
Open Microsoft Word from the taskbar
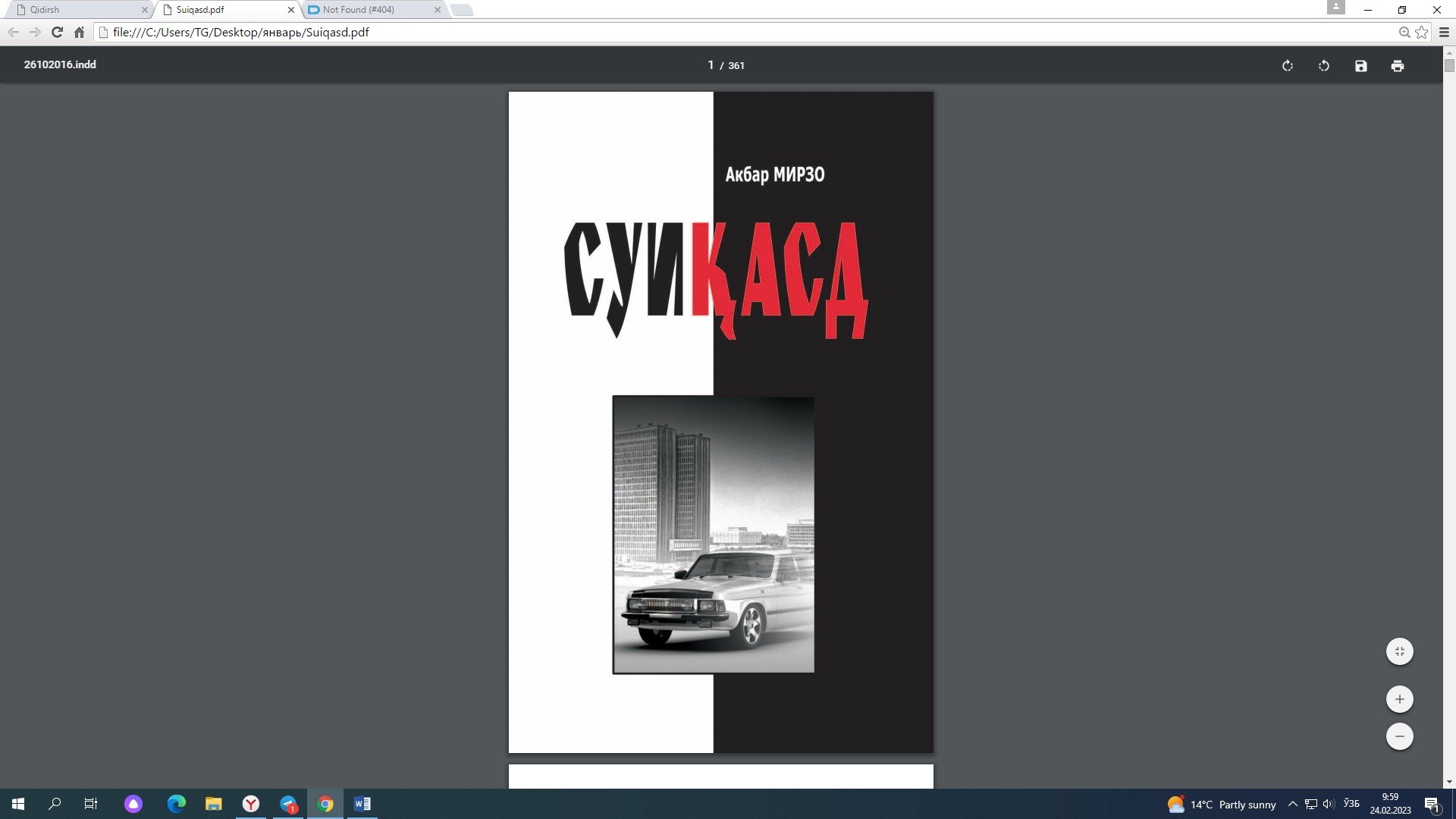click(x=362, y=804)
